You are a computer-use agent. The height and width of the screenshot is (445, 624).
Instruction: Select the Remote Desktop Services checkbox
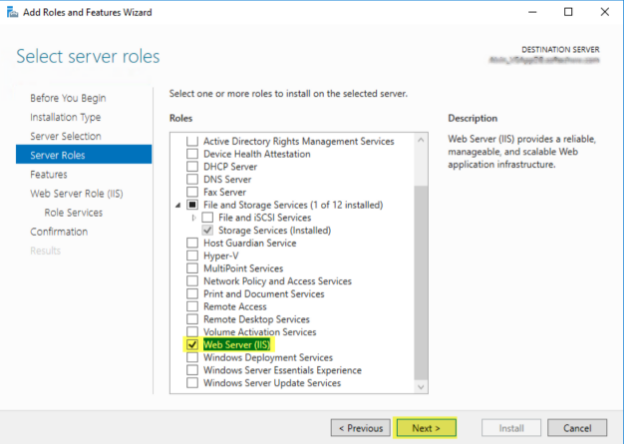[192, 320]
